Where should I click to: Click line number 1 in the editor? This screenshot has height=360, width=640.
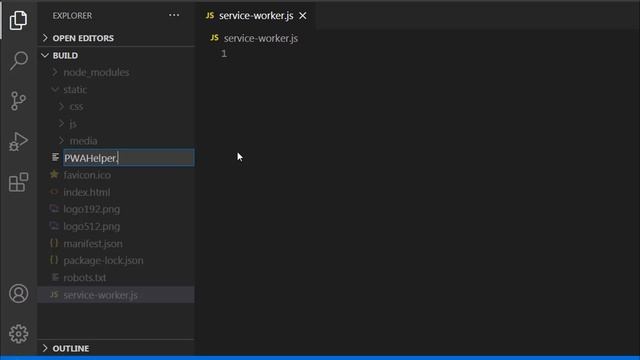[x=224, y=53]
